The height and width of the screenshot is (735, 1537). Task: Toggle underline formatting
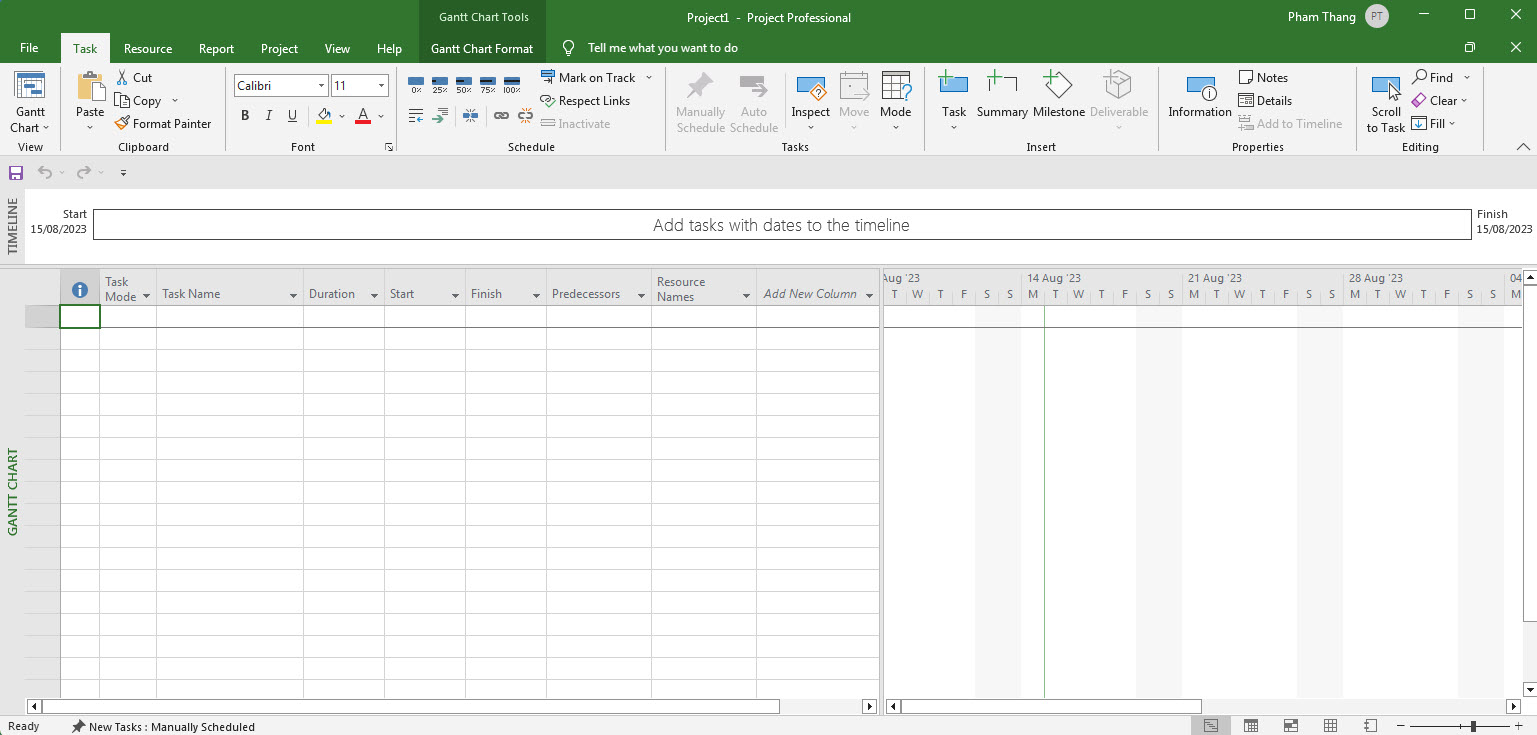pyautogui.click(x=292, y=115)
